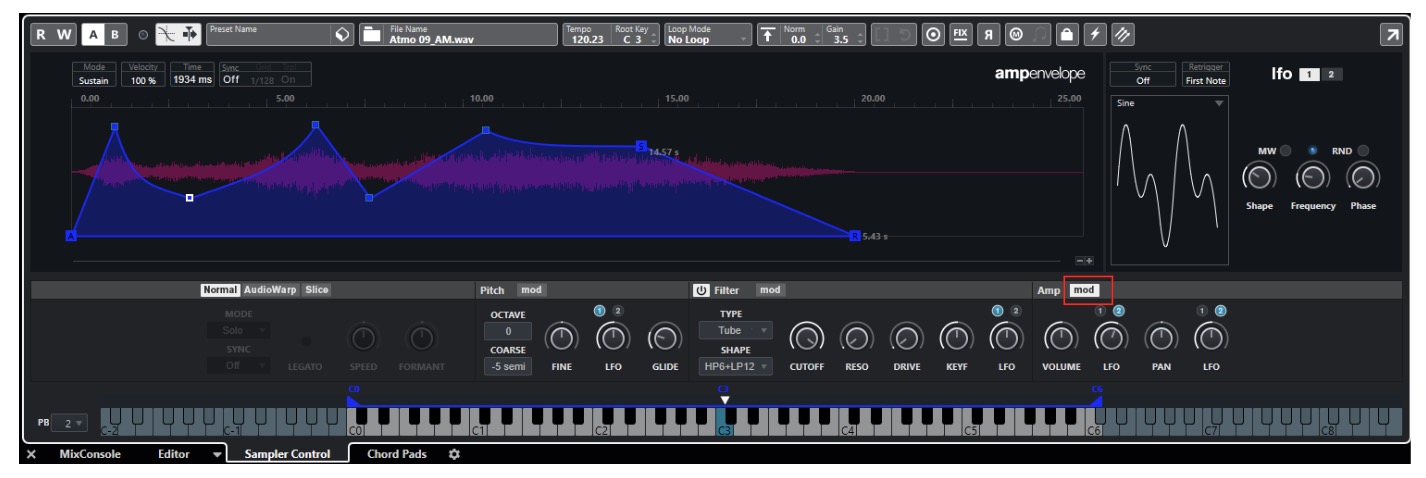Open Chord Pads tab
Screen dimensions: 1426x478
[397, 454]
